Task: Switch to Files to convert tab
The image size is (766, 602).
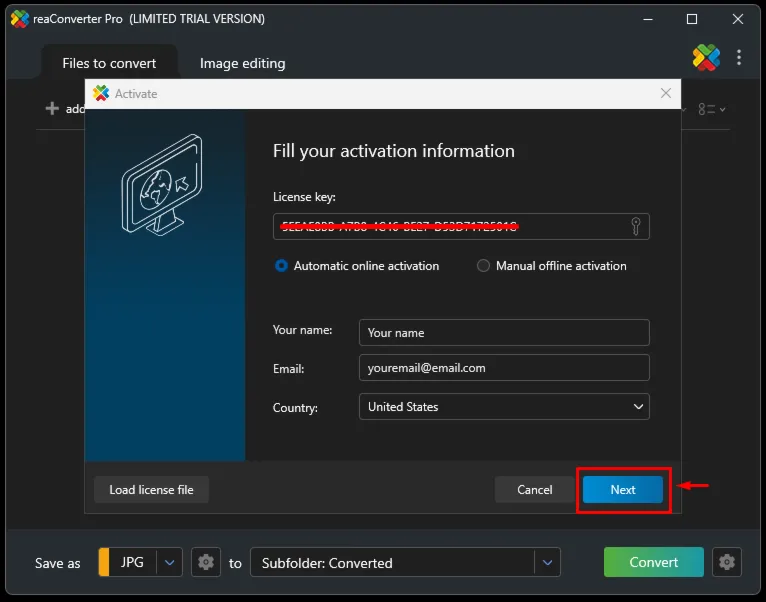Action: point(109,64)
